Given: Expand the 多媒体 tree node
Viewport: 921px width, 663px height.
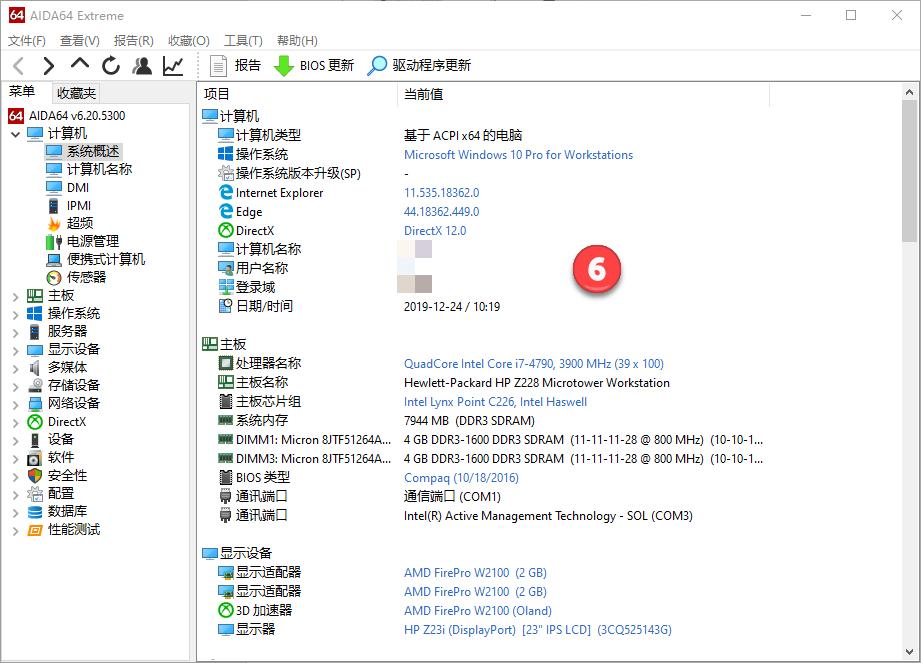Looking at the screenshot, I should click(x=15, y=369).
